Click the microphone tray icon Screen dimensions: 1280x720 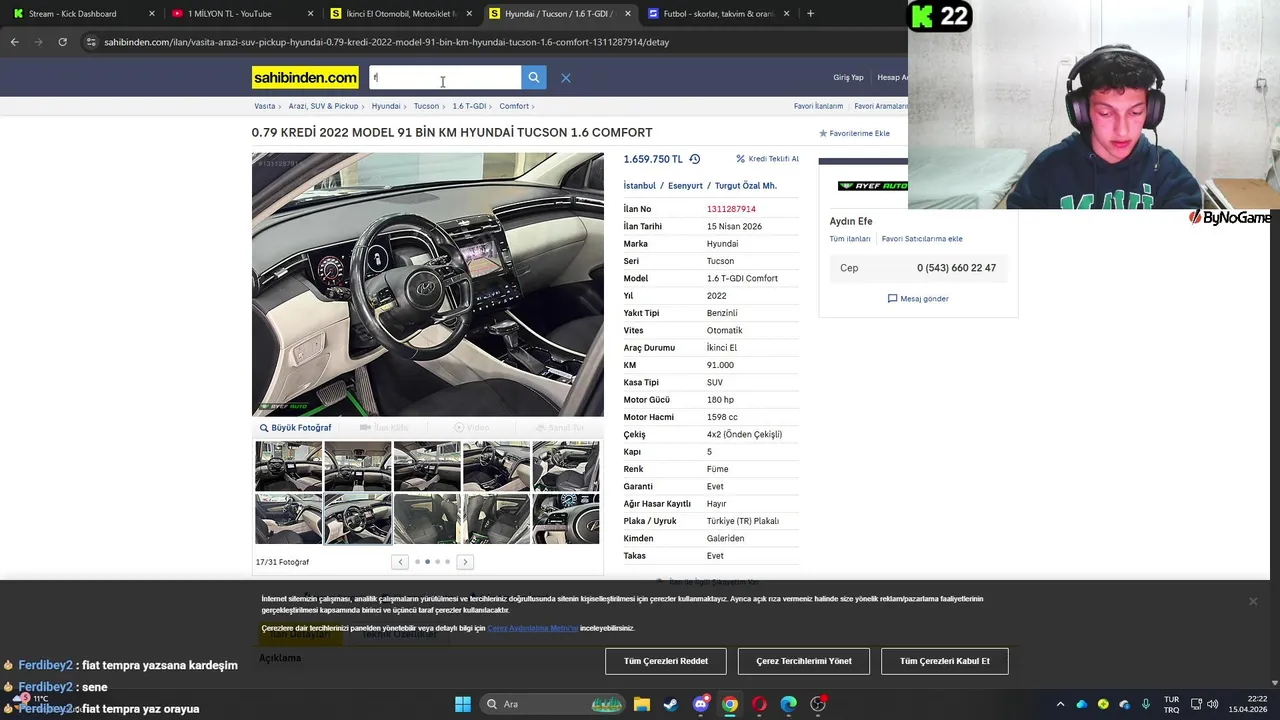[x=1145, y=704]
